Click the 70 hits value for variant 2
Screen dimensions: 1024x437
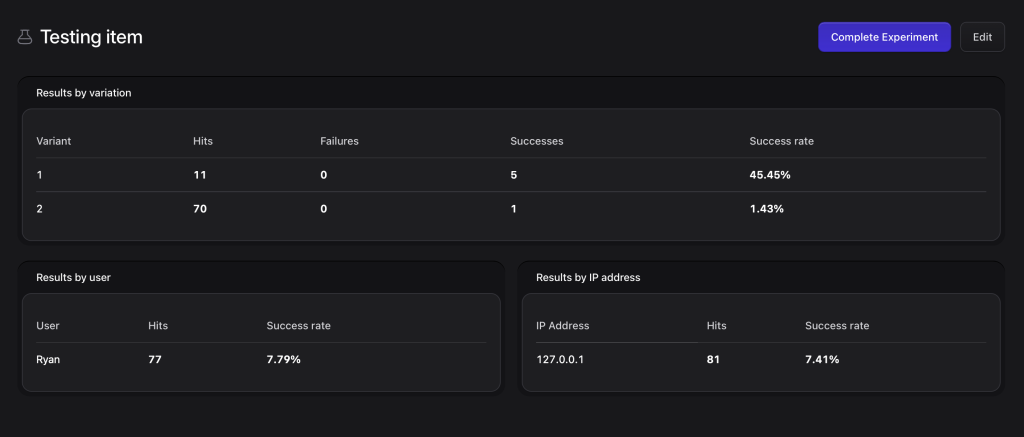(200, 208)
